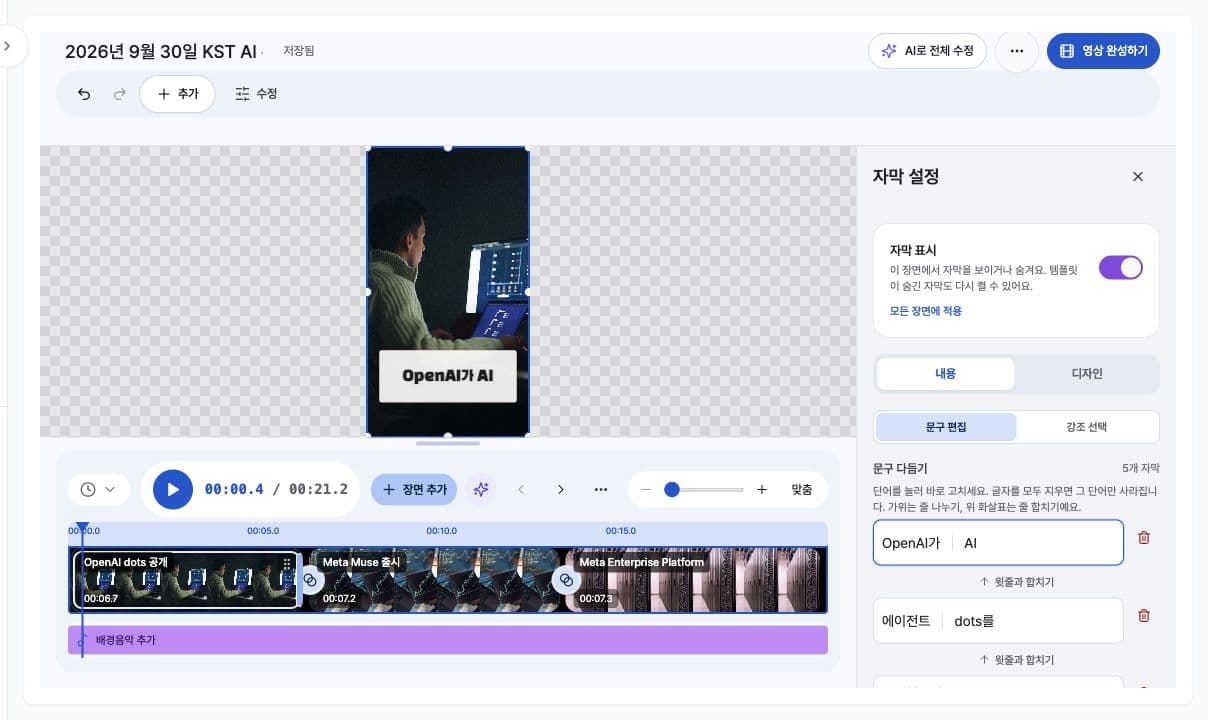The image size is (1208, 720).
Task: Play the video preview
Action: pos(173,490)
